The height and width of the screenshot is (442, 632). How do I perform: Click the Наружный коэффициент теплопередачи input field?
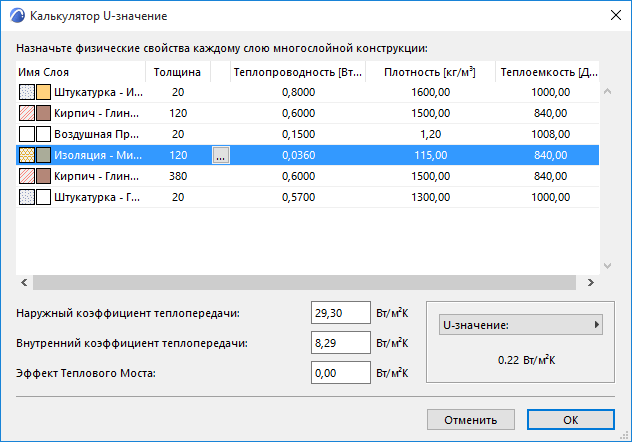tap(341, 313)
